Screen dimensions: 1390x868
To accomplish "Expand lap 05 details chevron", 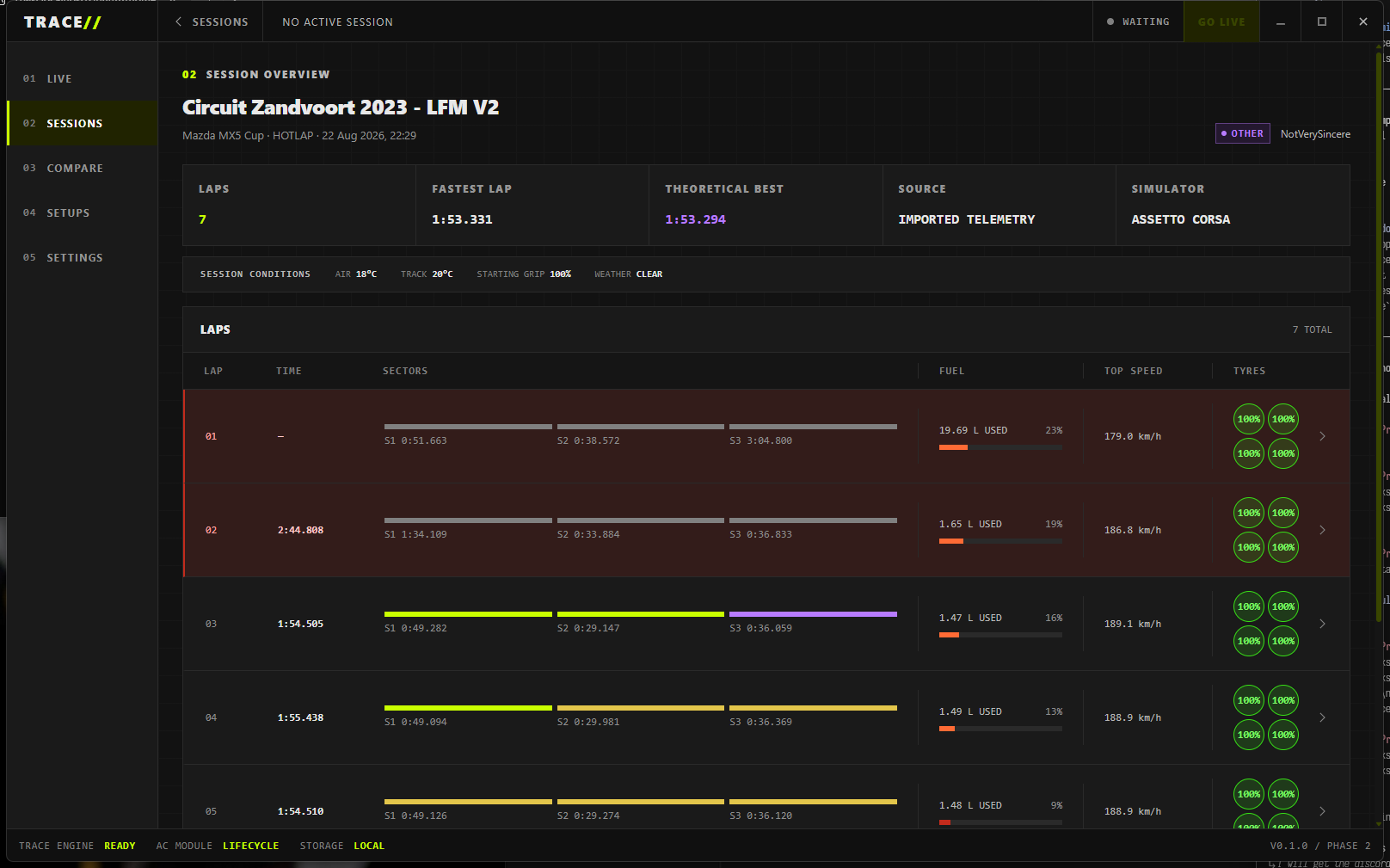I will pyautogui.click(x=1322, y=811).
